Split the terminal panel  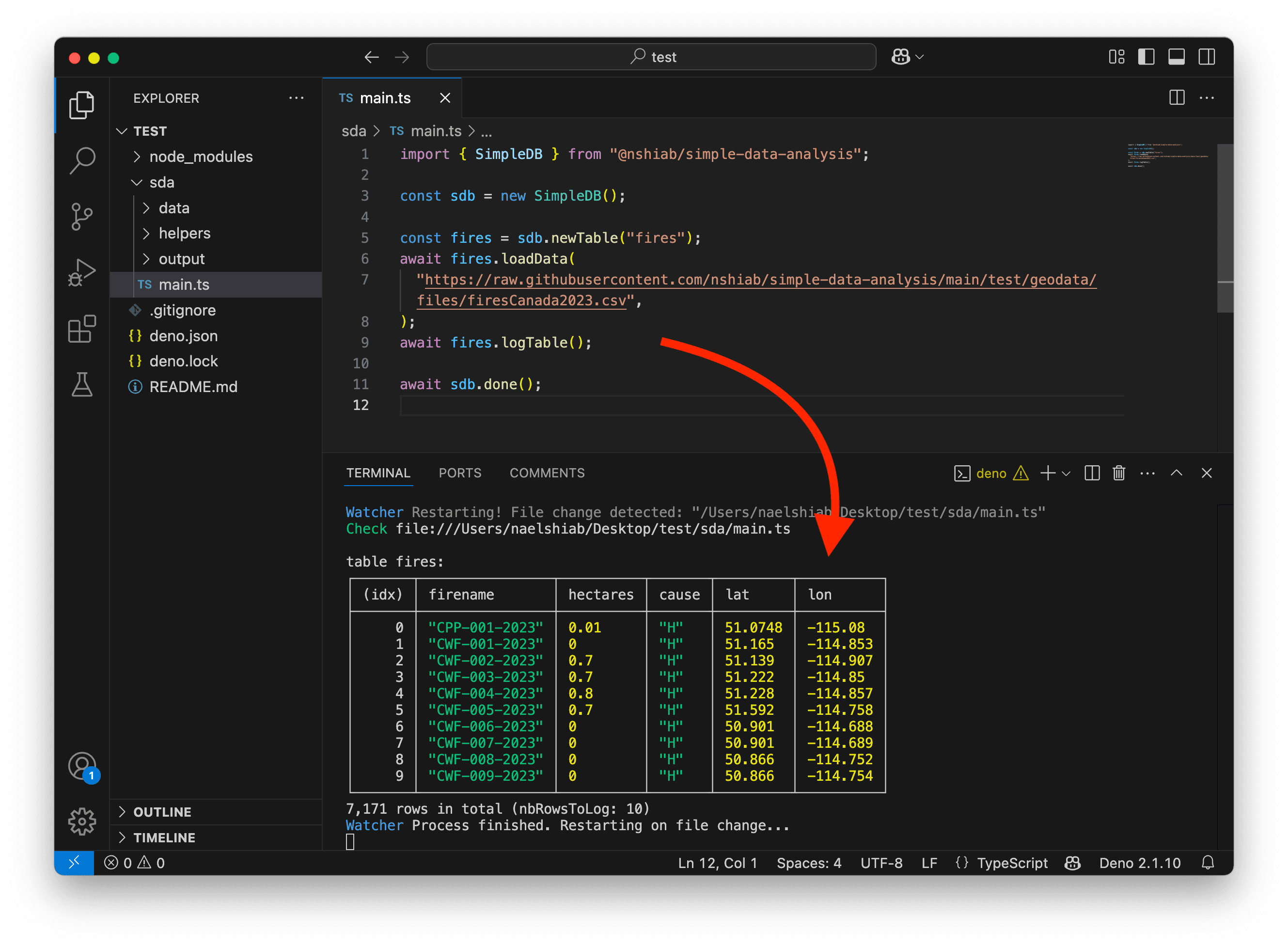pos(1092,473)
